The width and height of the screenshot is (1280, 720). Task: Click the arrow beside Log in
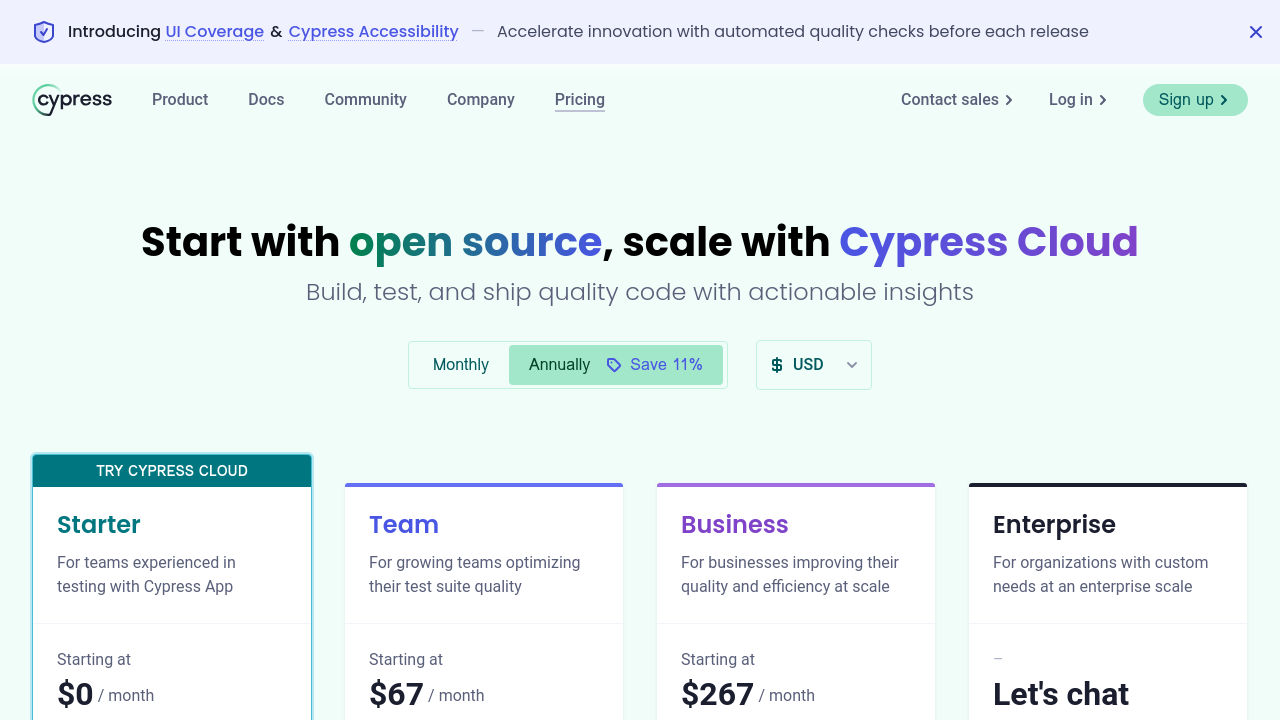tap(1103, 100)
